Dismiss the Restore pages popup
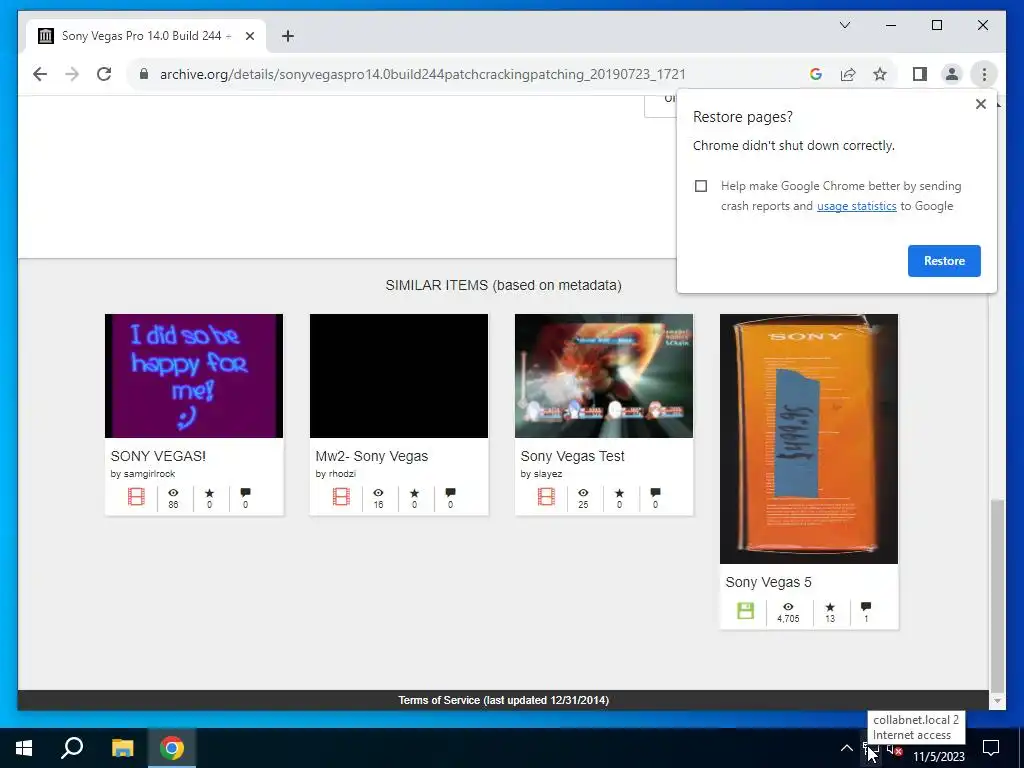This screenshot has height=768, width=1024. point(980,104)
